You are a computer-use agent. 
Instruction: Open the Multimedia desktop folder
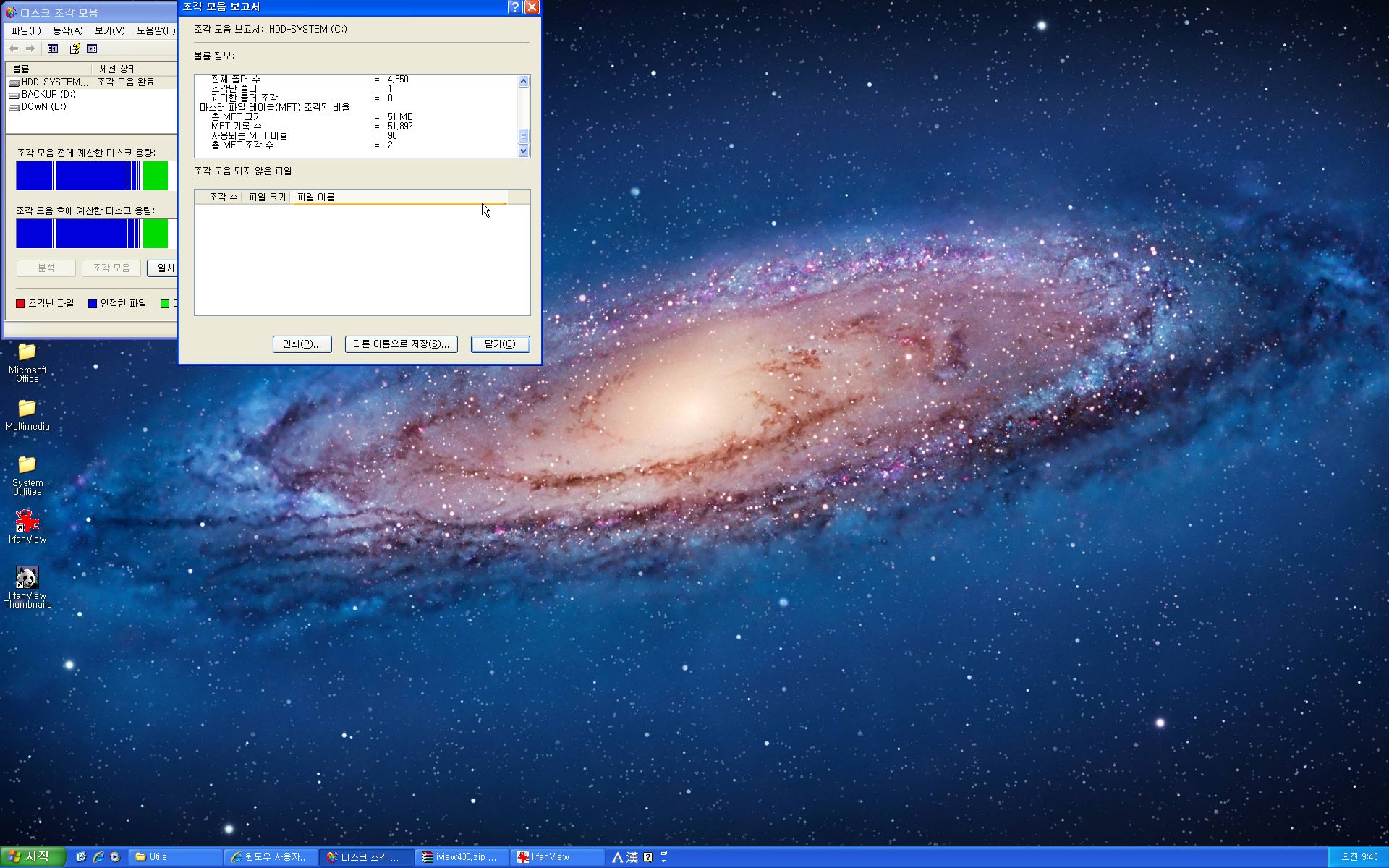tap(27, 415)
